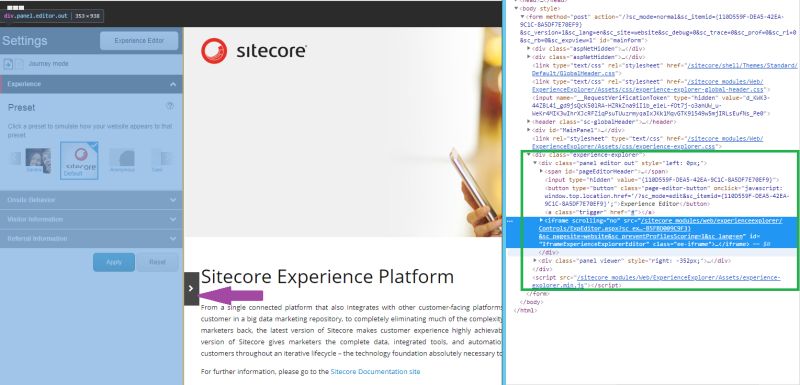Select the Default Sitecore preset thumbnail
Screen dimensions: 800x385
(80, 161)
